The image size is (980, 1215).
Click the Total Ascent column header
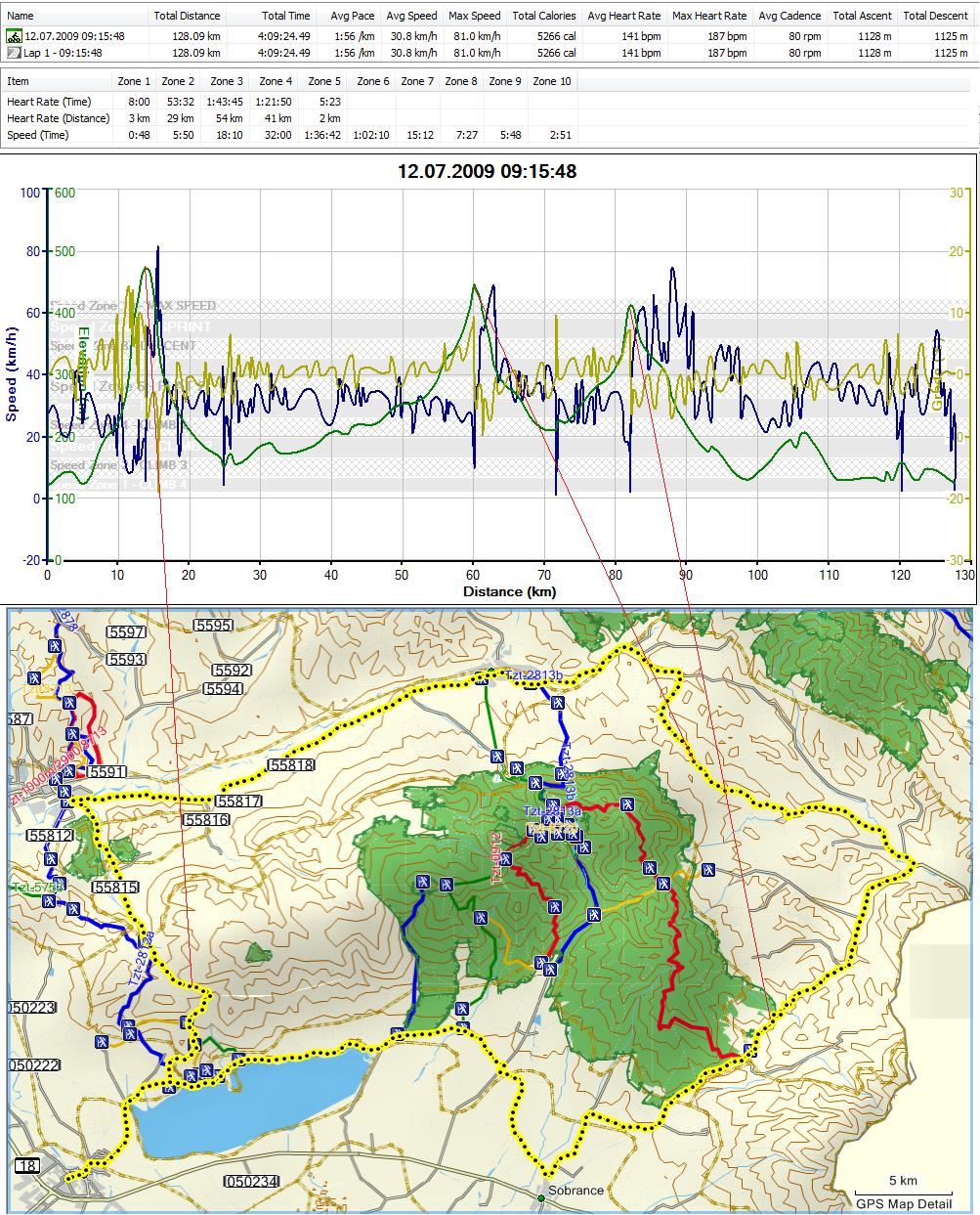click(x=859, y=16)
